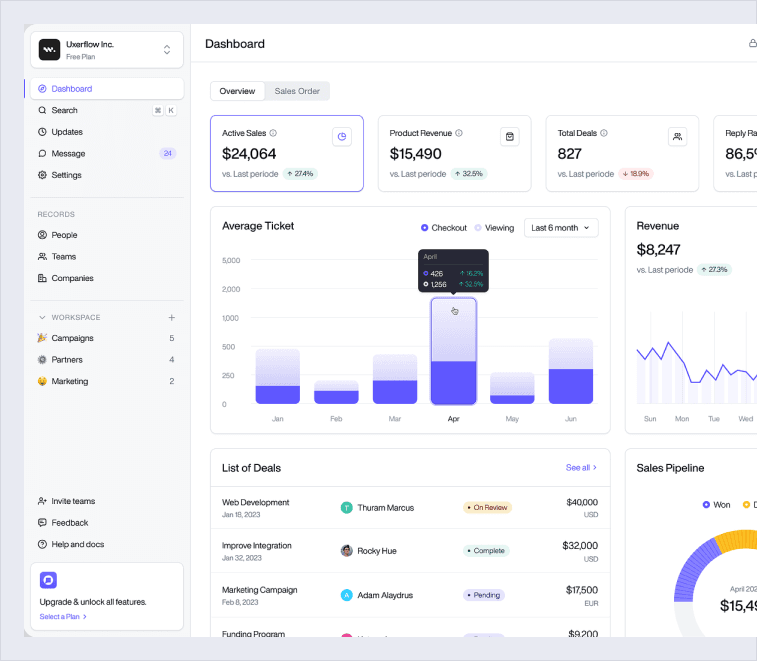Click the Active Sales info icon
This screenshot has height=661, width=757.
pos(273,133)
